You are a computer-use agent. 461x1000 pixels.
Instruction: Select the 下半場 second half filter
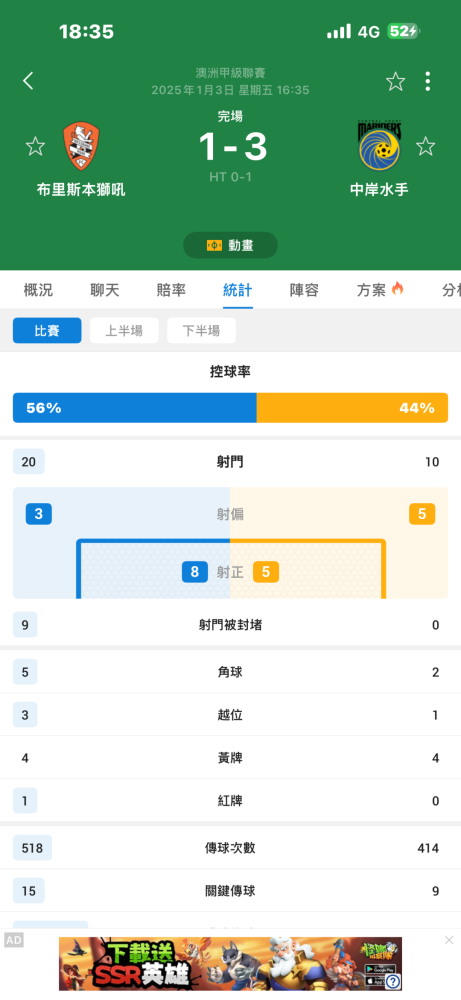[201, 330]
